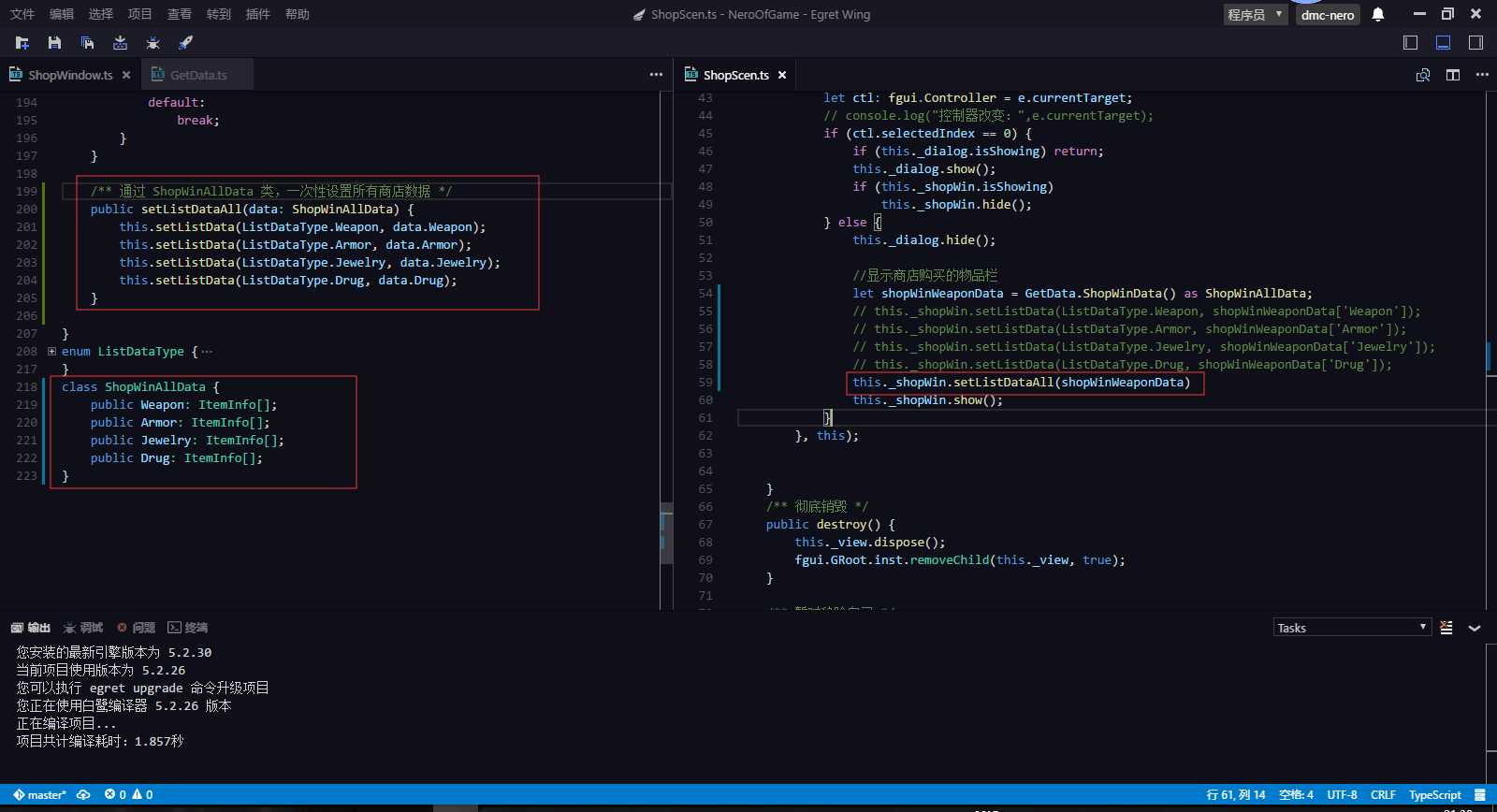Open the 插件 menu

[x=258, y=14]
